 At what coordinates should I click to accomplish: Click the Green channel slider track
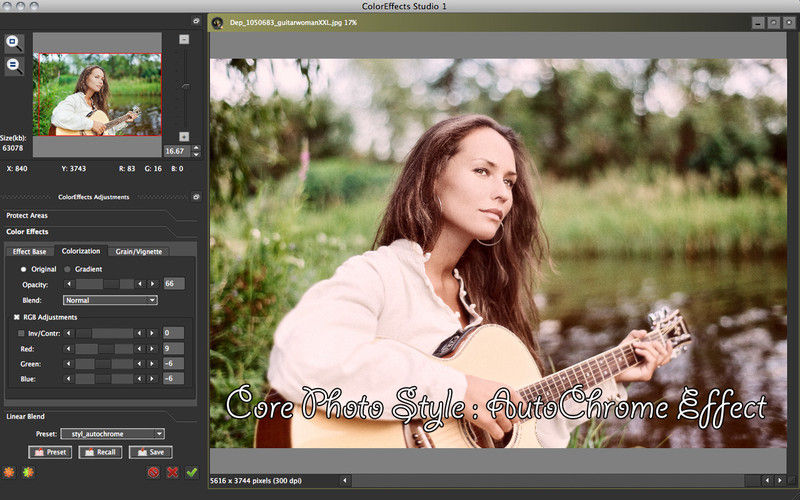[x=105, y=364]
